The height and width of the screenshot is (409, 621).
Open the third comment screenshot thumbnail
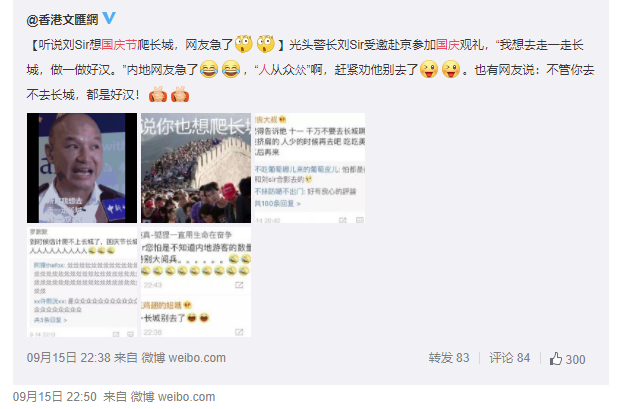(310, 168)
